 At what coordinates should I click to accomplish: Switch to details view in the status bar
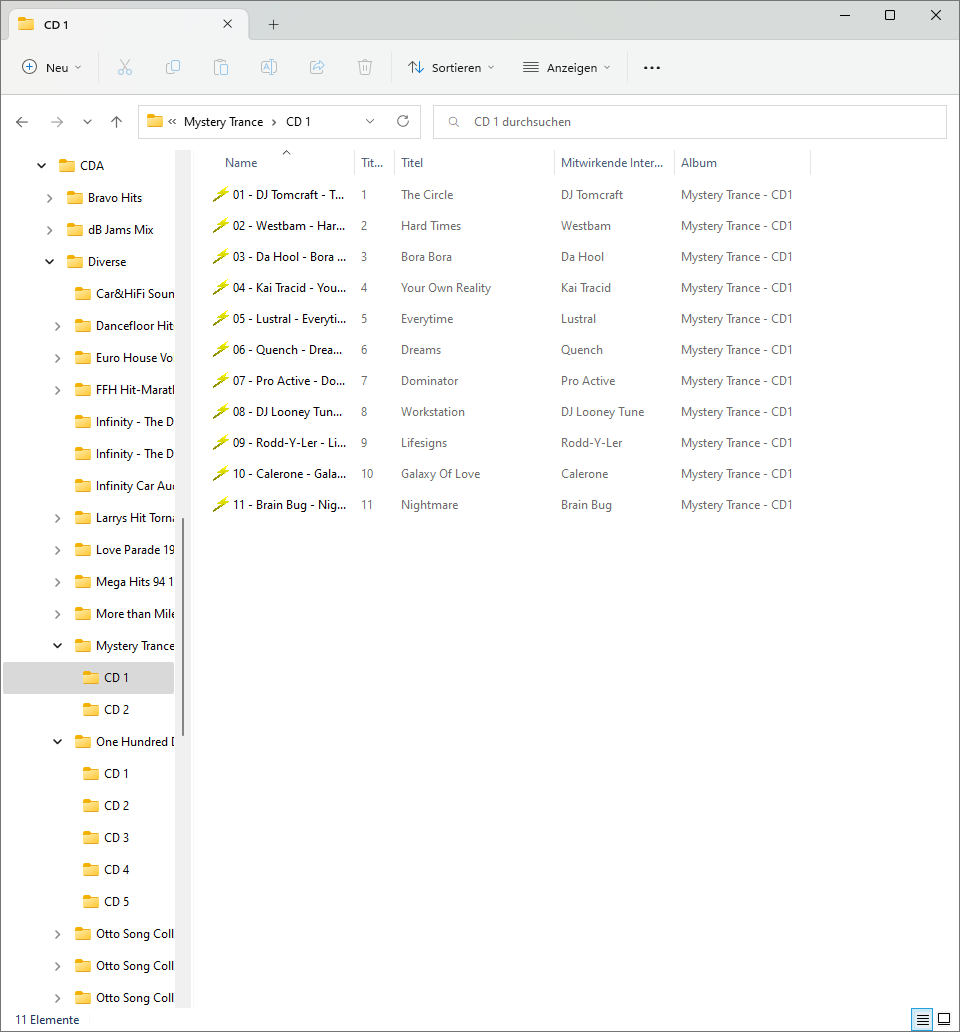point(922,1018)
